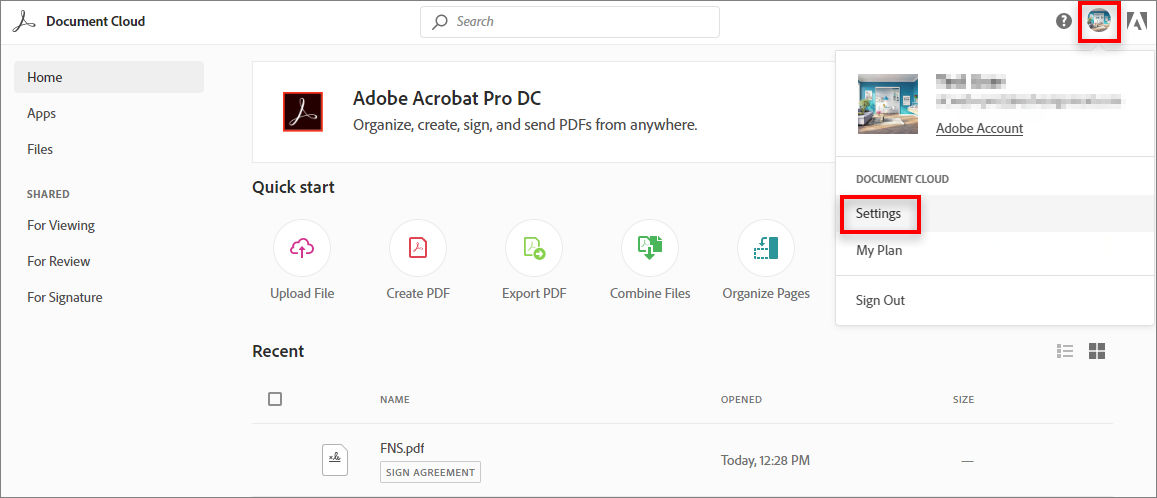This screenshot has height=498, width=1157.
Task: Choose Settings in the profile menu
Action: [x=995, y=214]
